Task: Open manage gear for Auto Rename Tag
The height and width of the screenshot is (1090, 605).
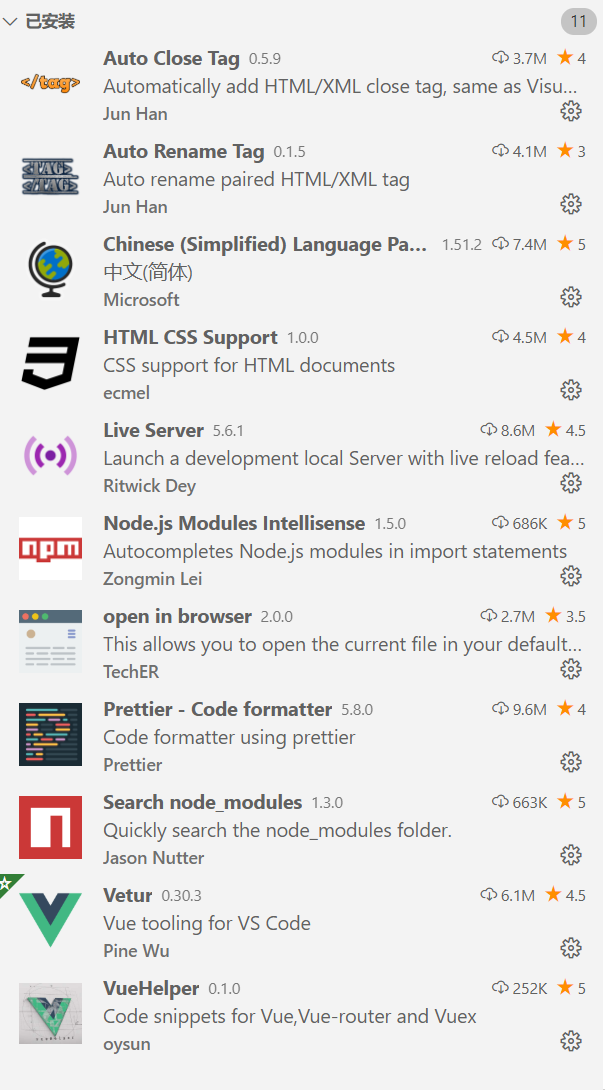Action: [571, 204]
